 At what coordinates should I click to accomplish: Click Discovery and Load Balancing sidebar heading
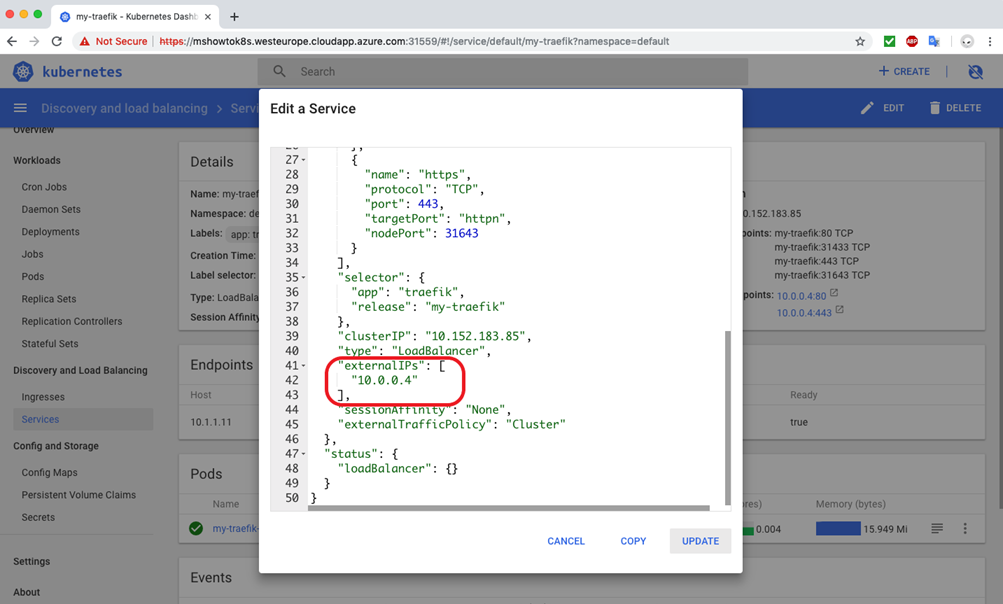(x=81, y=370)
